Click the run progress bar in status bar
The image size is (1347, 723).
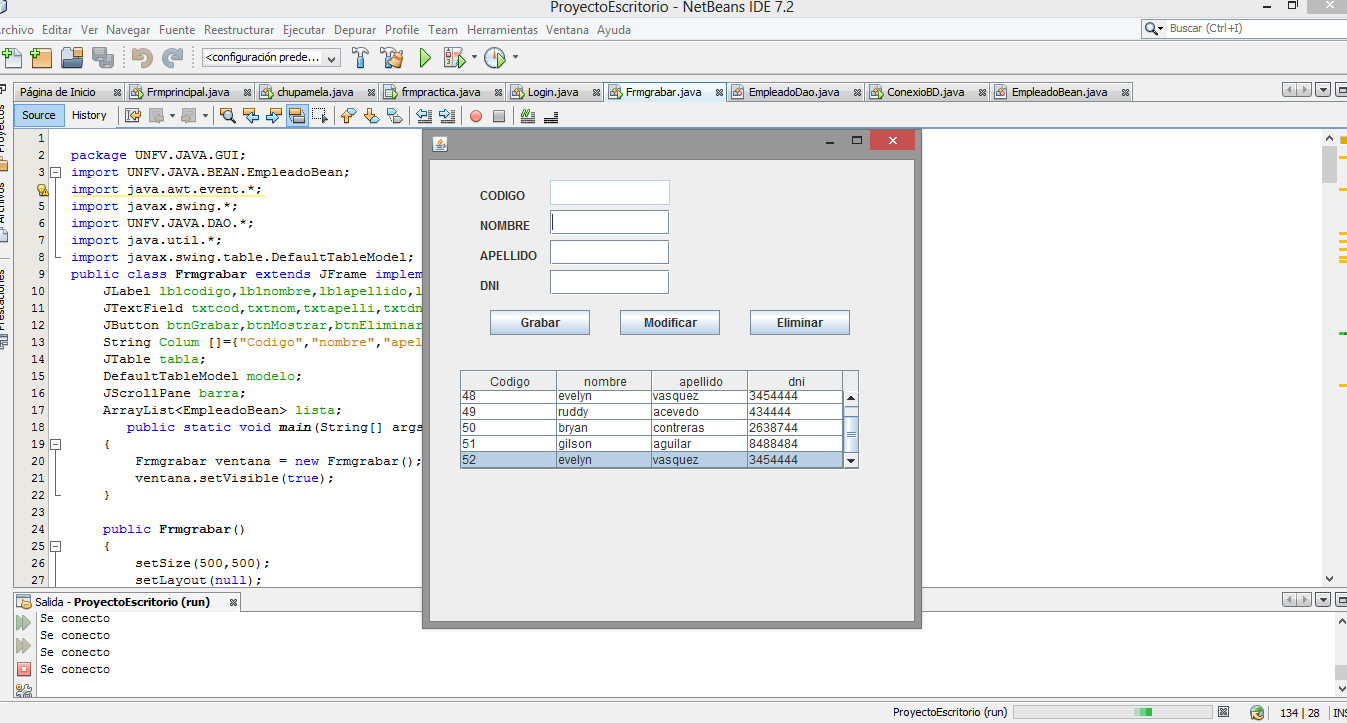pos(1111,712)
